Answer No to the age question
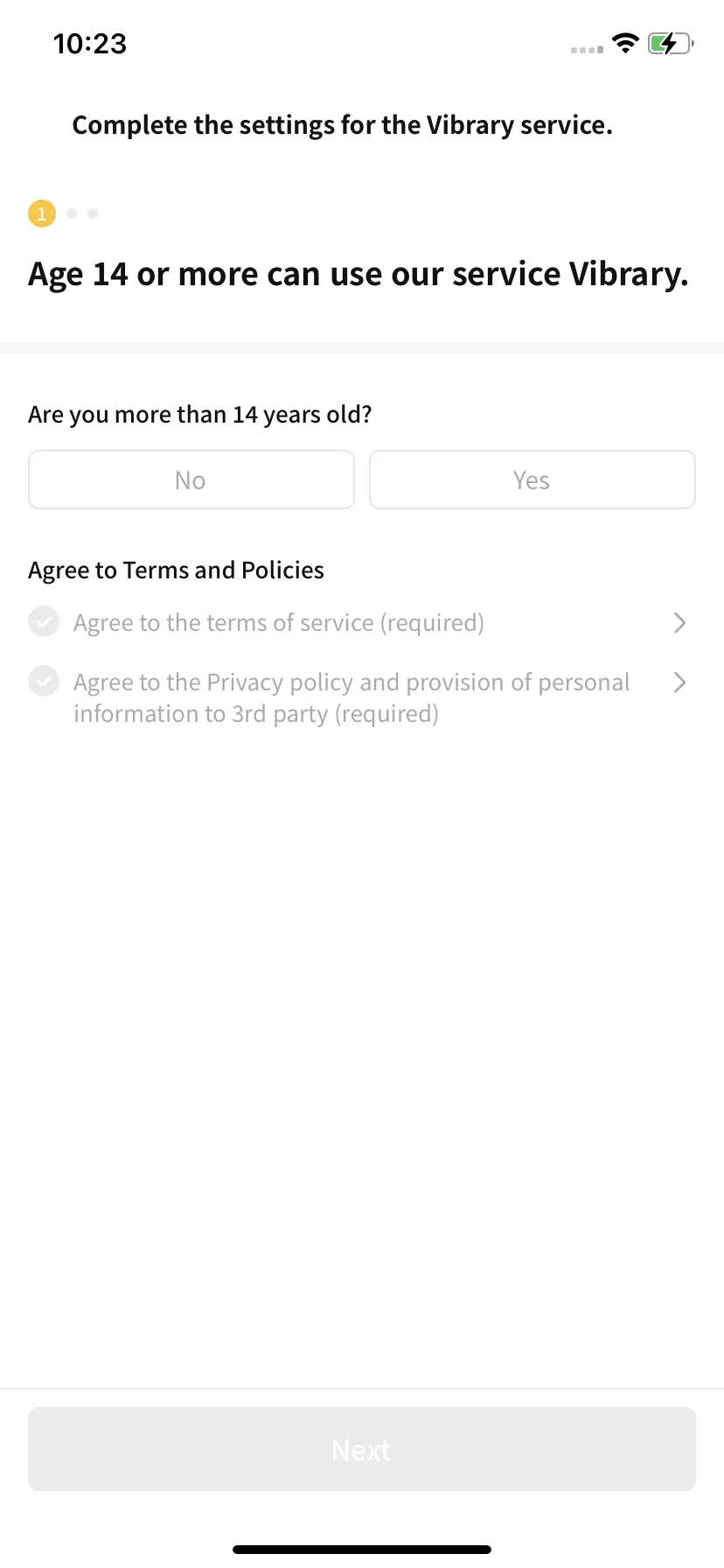The width and height of the screenshot is (724, 1568). point(191,479)
